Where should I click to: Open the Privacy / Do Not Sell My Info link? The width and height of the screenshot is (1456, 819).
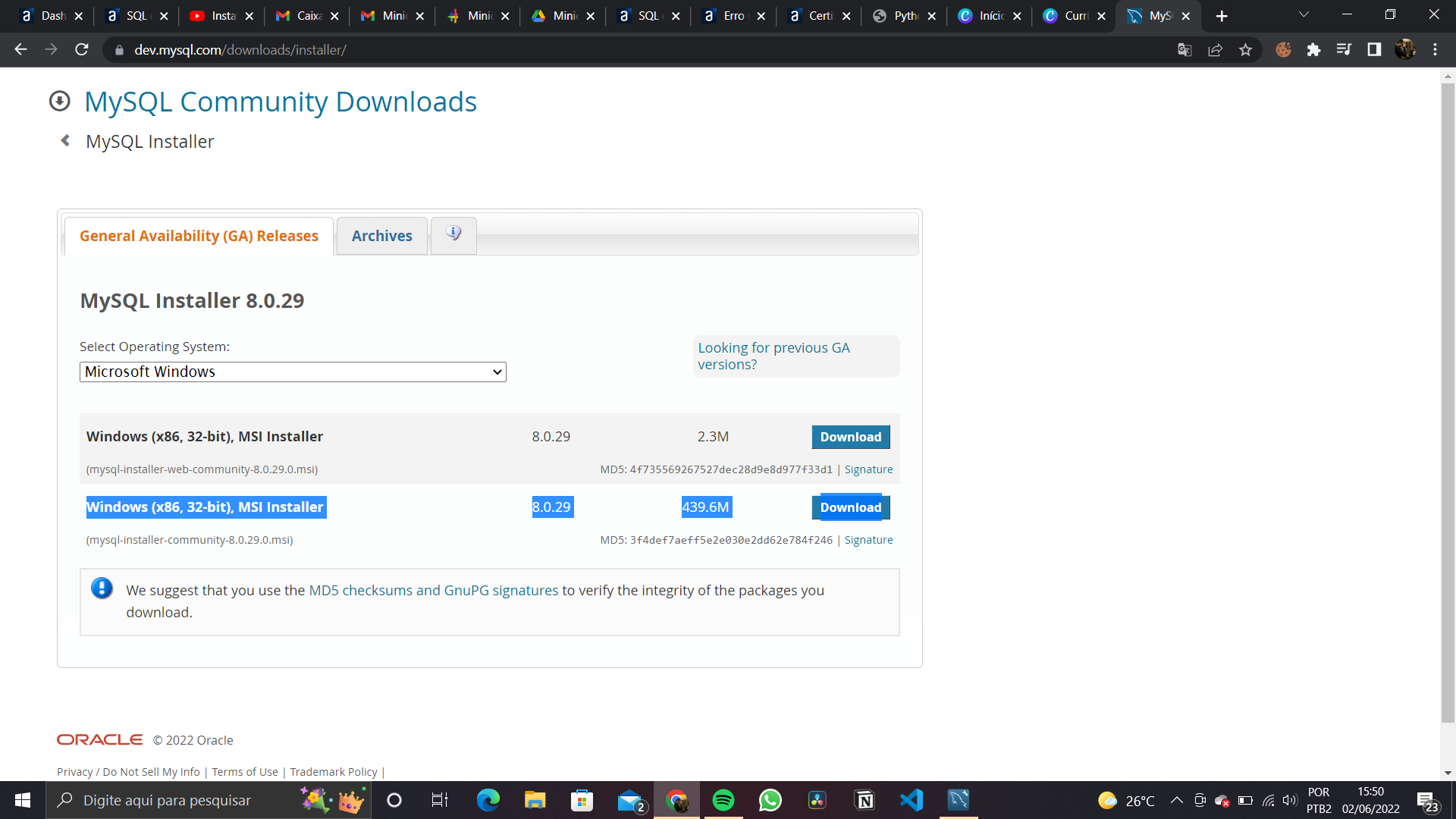click(x=128, y=772)
